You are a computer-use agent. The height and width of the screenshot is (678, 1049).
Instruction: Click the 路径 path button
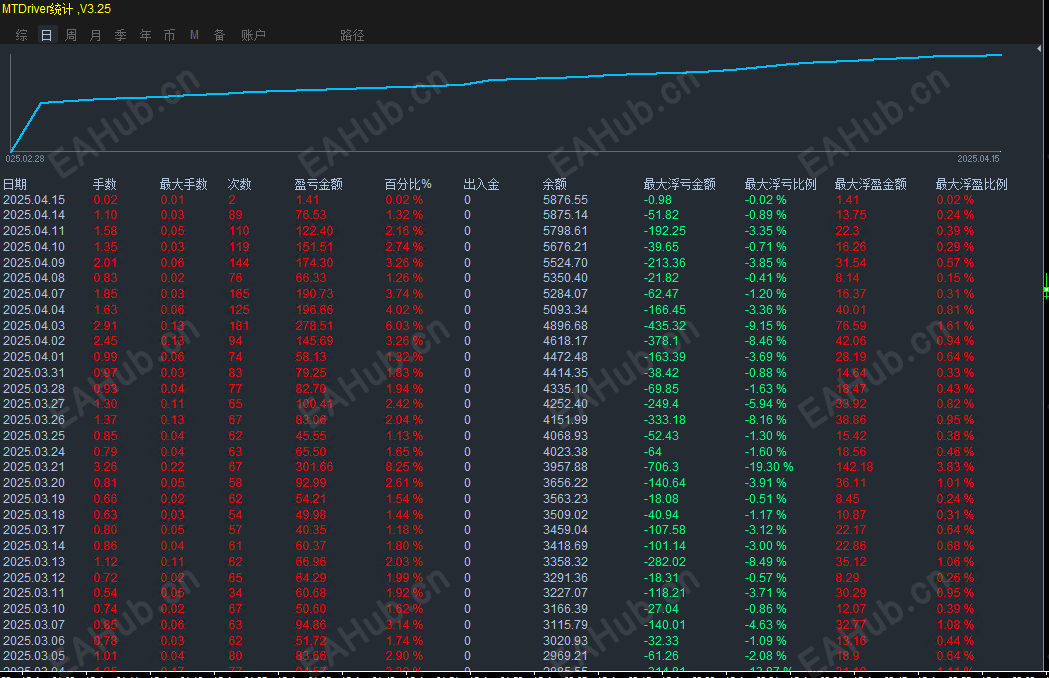tap(352, 35)
